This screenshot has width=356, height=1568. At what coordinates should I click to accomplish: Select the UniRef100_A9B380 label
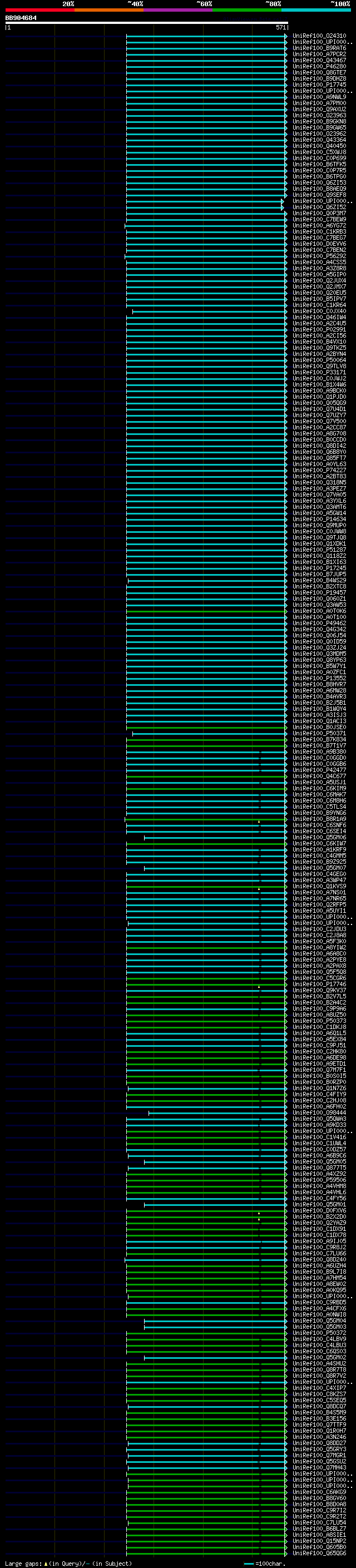(x=319, y=751)
